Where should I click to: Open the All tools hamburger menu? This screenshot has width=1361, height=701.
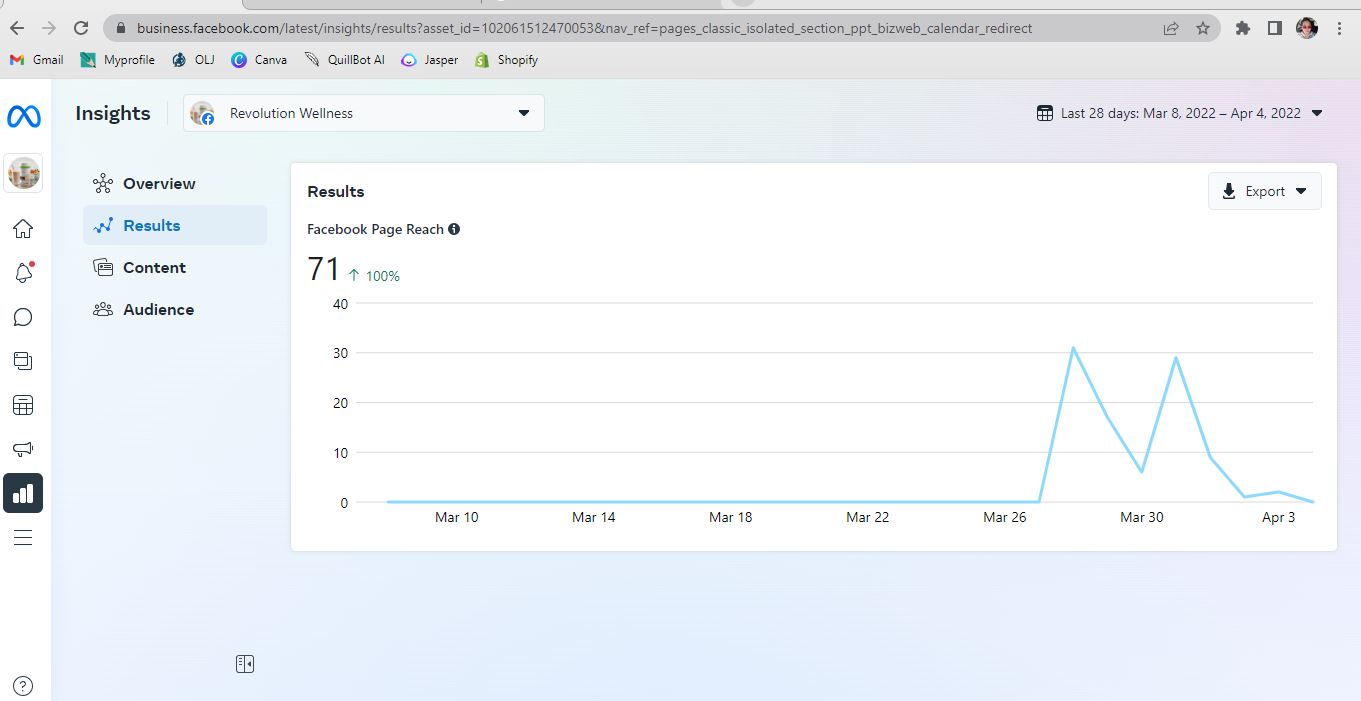(x=23, y=538)
